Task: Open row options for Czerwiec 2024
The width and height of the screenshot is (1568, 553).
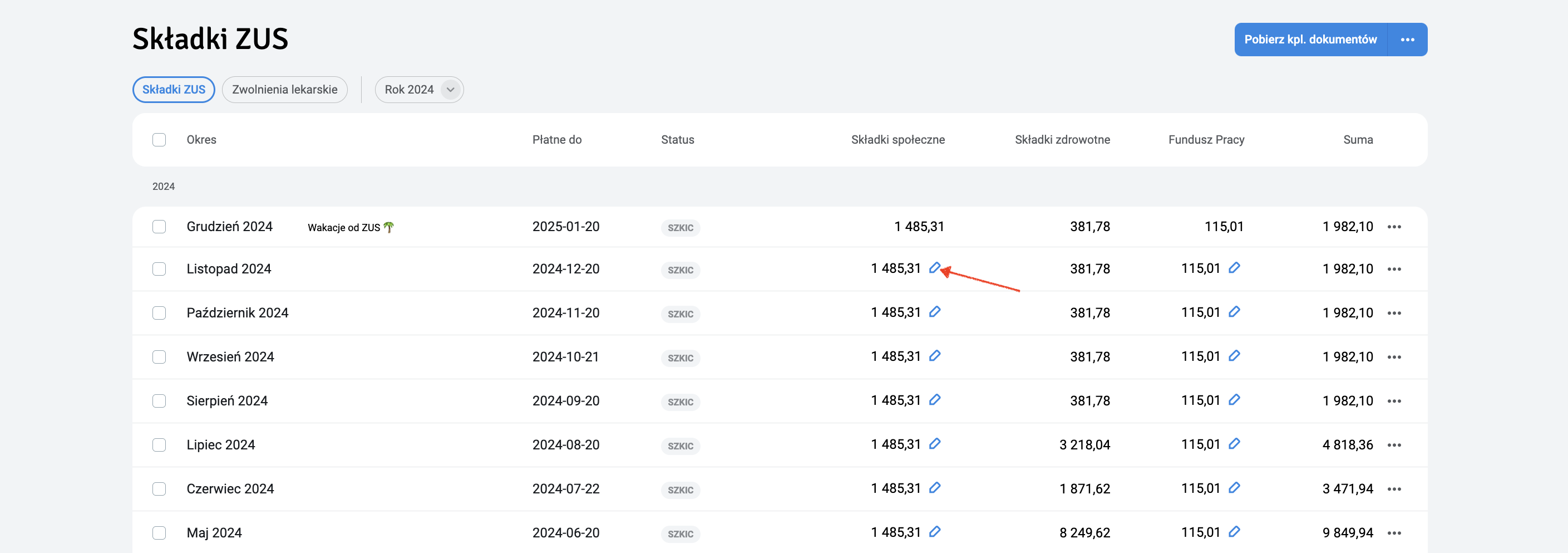Action: (x=1394, y=489)
